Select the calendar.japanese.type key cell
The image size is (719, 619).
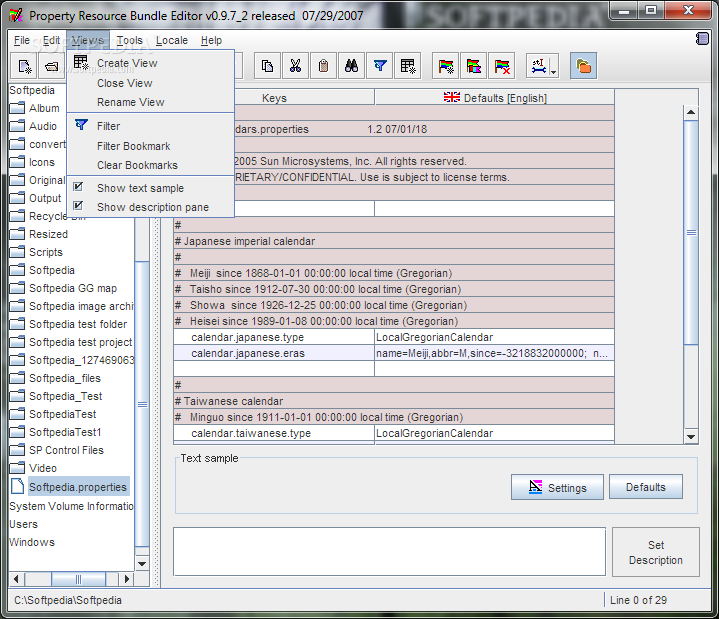pyautogui.click(x=274, y=337)
